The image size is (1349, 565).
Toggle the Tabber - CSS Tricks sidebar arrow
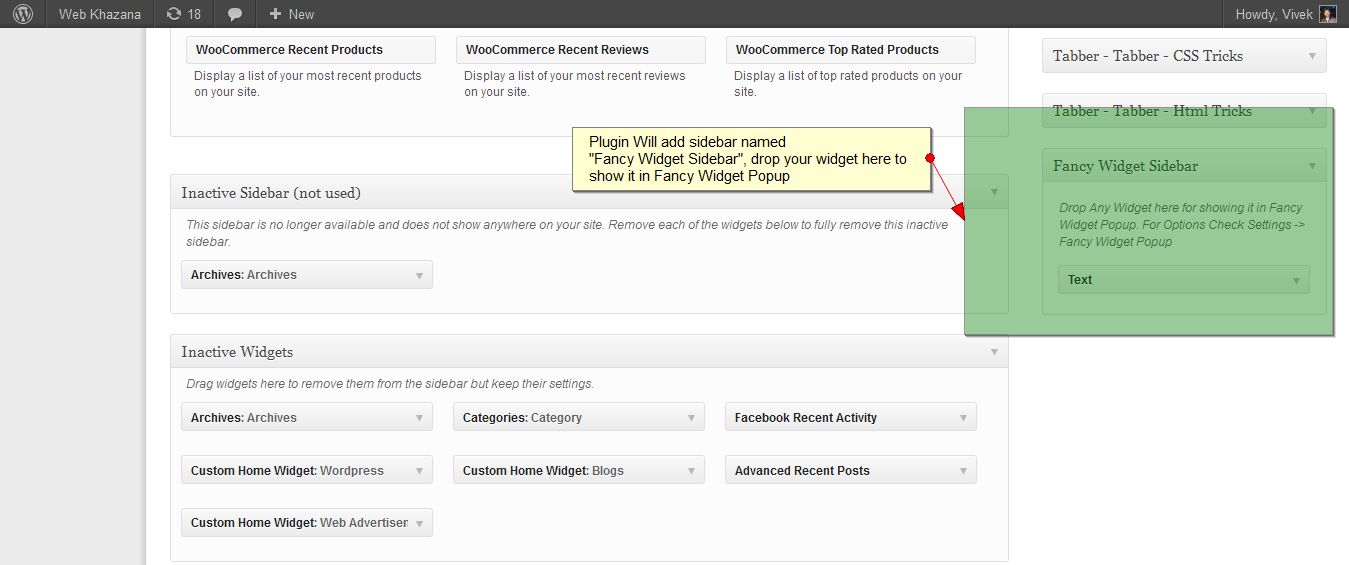(1312, 56)
